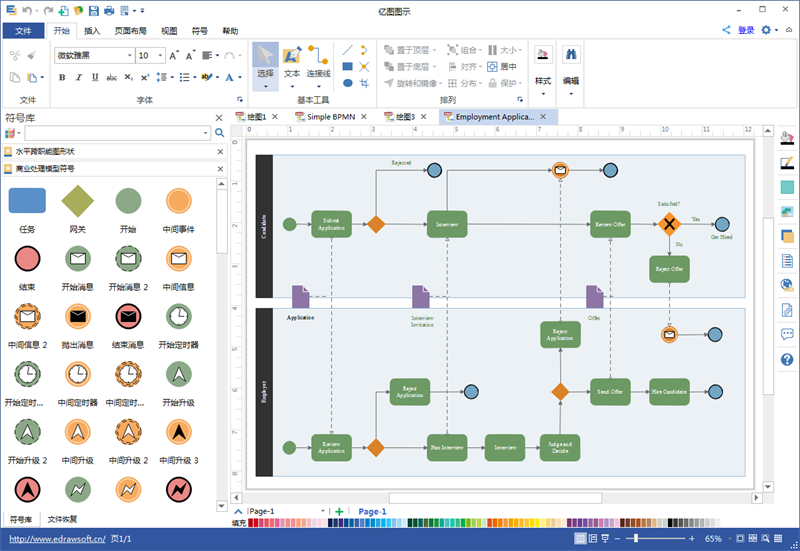Pick the 任务 task shape in library

click(x=27, y=202)
